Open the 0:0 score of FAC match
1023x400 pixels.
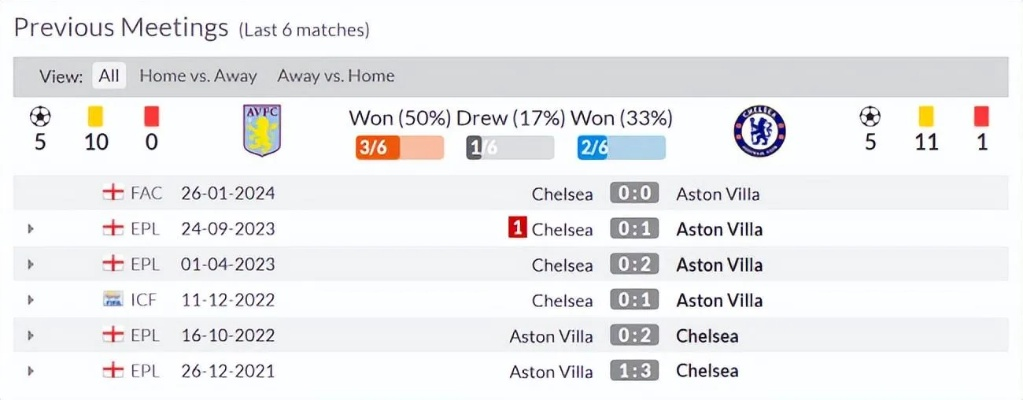[x=634, y=193]
